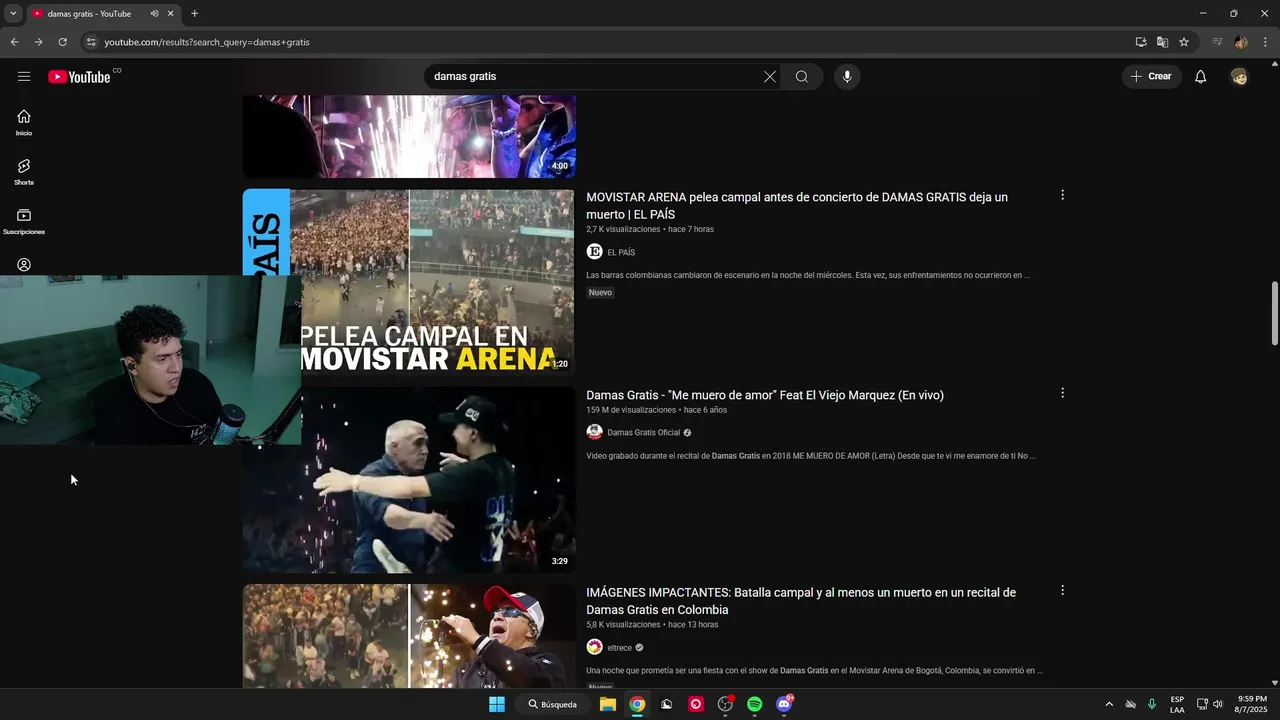Open Chrome profile avatar
Screen dimensions: 1280x720
pyautogui.click(x=1241, y=42)
